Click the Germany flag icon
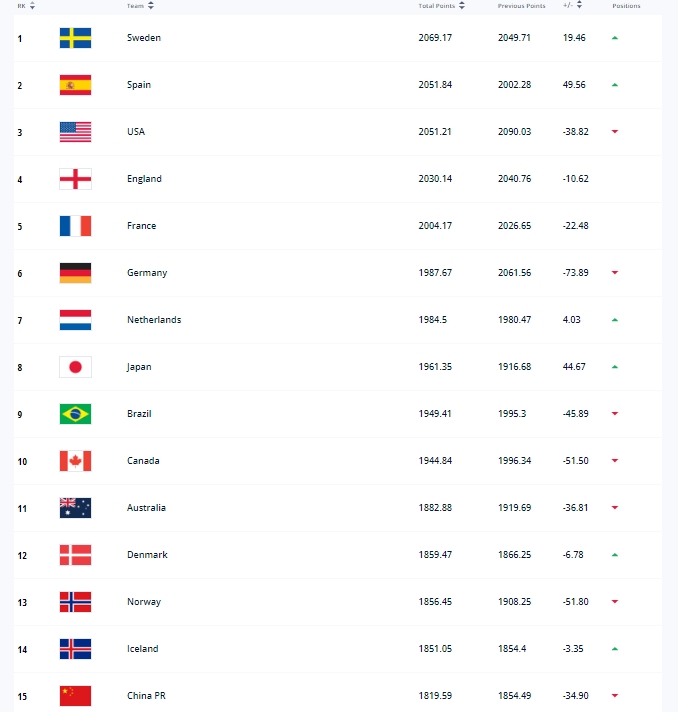The height and width of the screenshot is (712, 678). point(75,273)
